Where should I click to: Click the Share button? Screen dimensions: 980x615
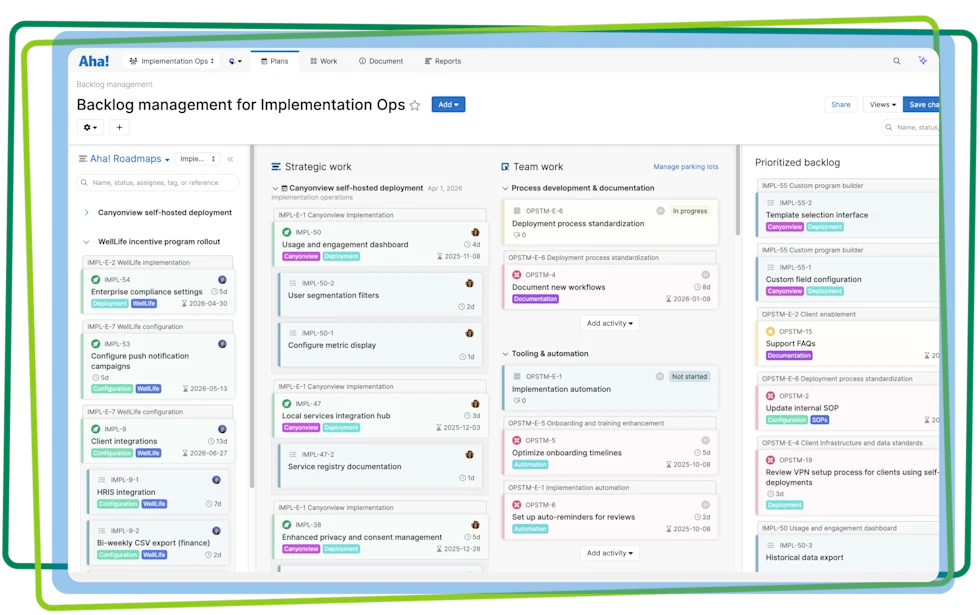(841, 105)
